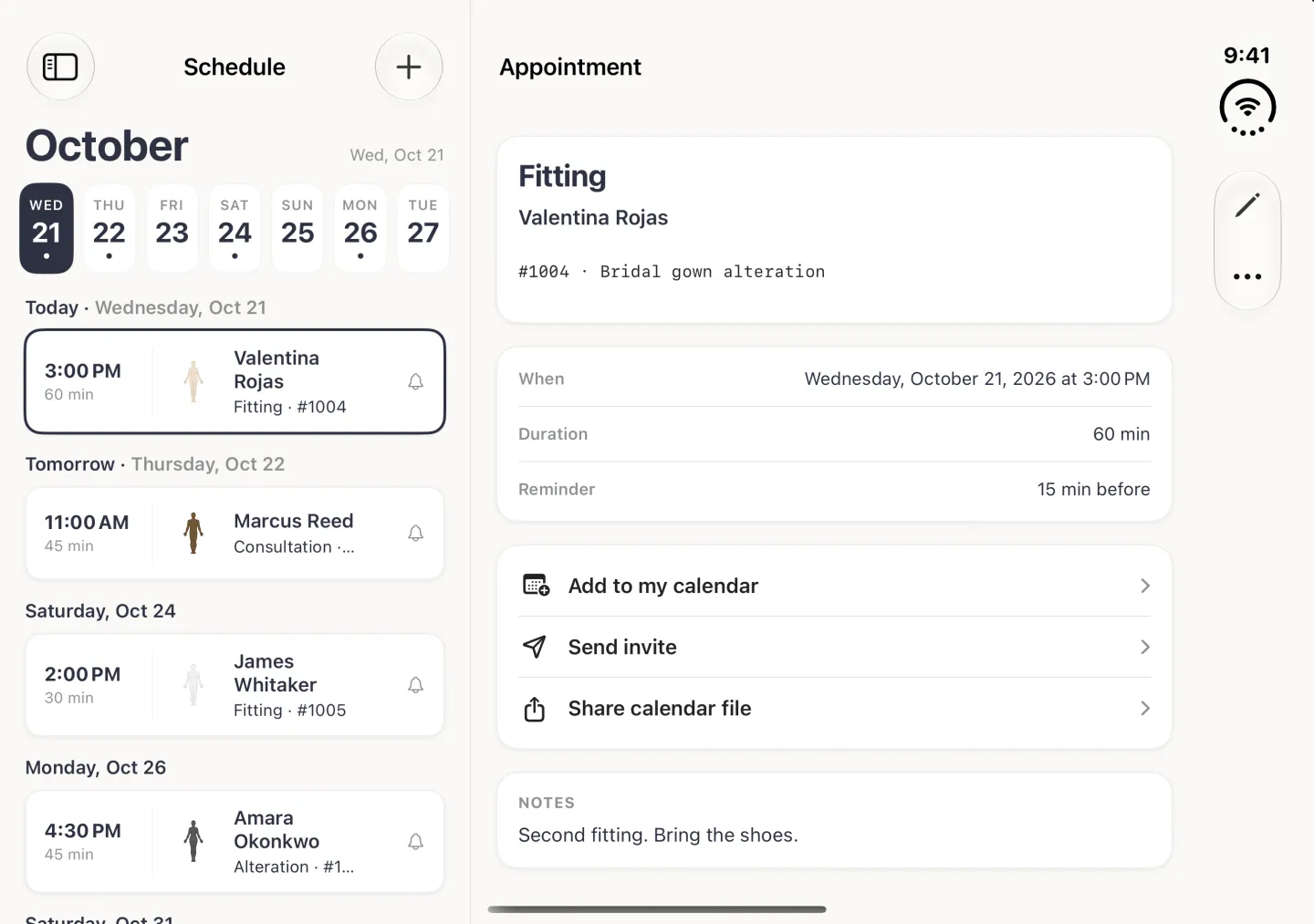Select Monday 26 in the week strip
Image resolution: width=1314 pixels, height=924 pixels.
coord(360,229)
